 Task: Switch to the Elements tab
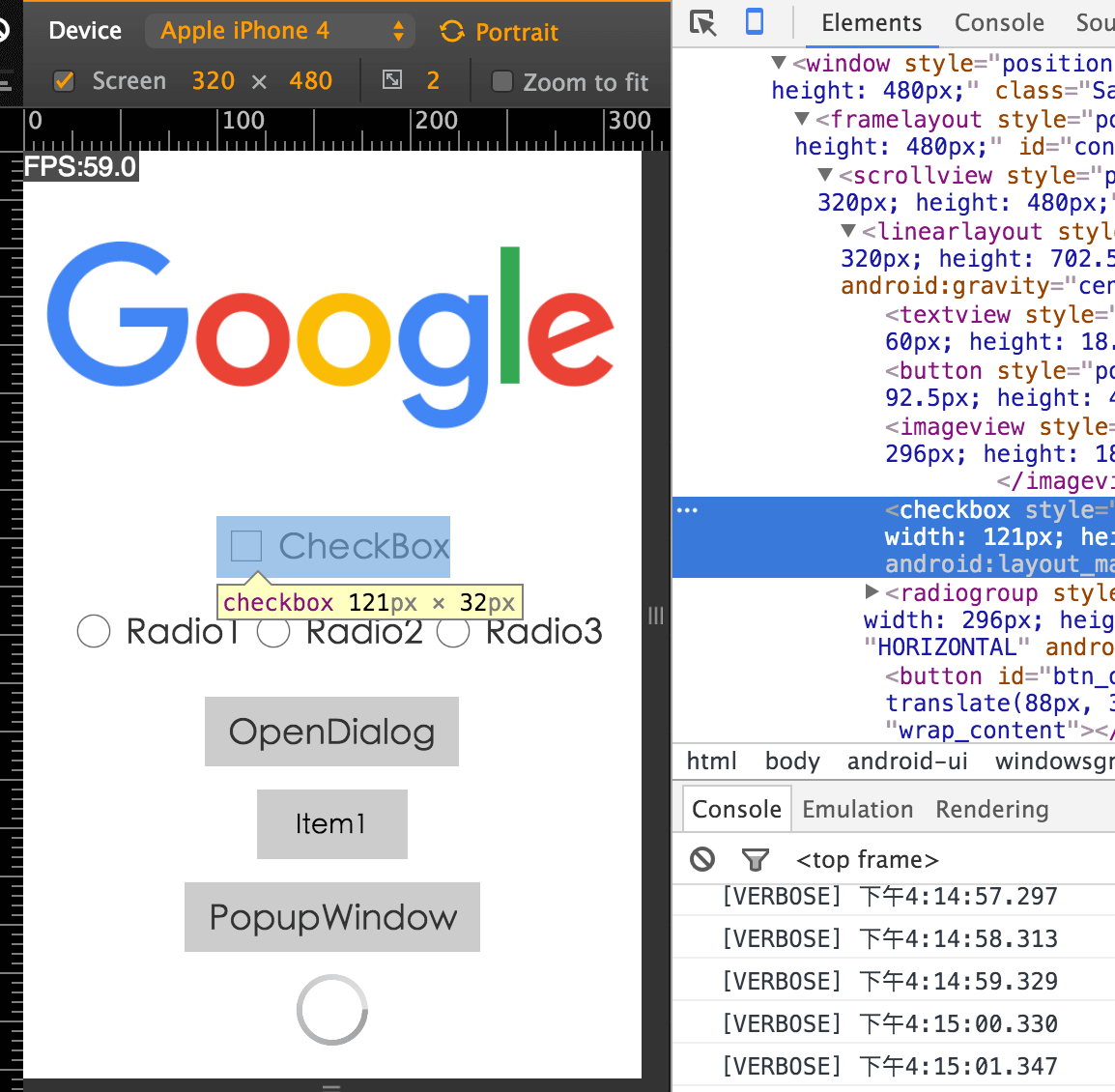pyautogui.click(x=872, y=23)
